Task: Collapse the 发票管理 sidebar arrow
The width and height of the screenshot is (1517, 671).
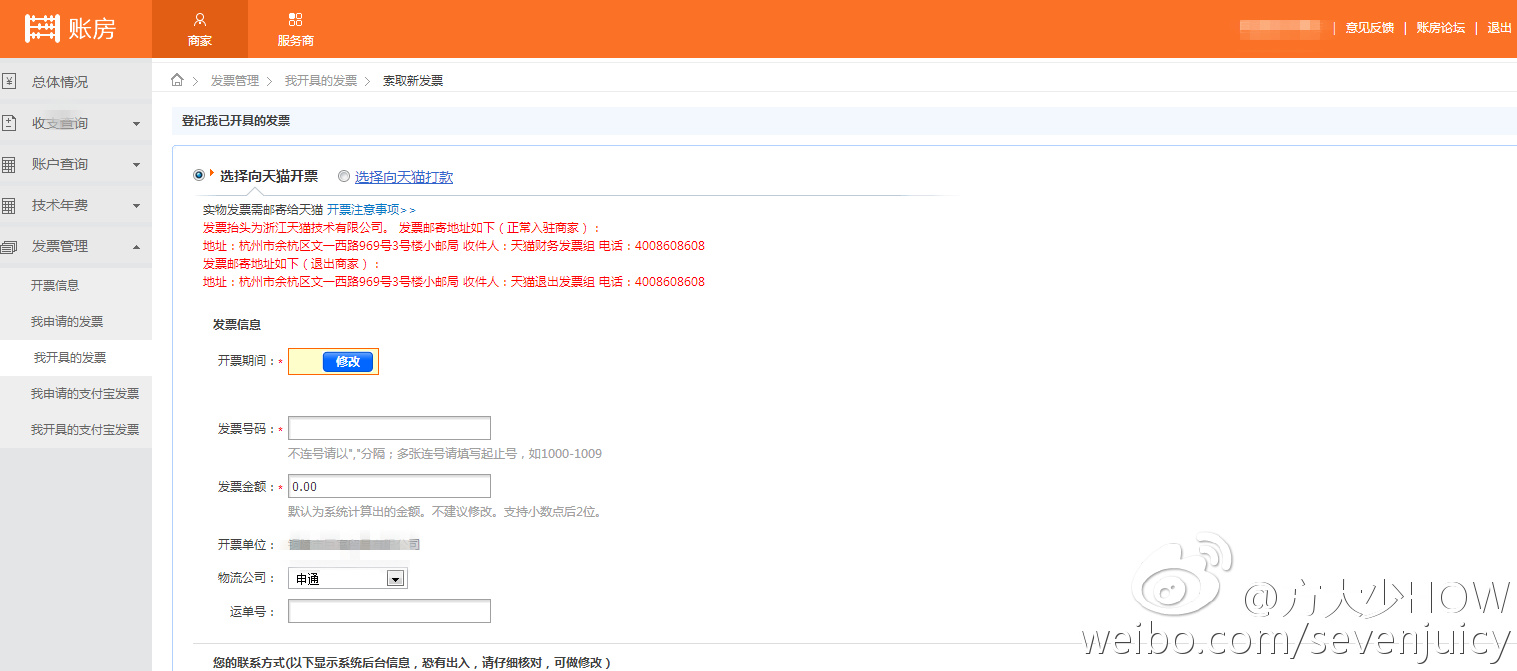Action: pyautogui.click(x=136, y=247)
